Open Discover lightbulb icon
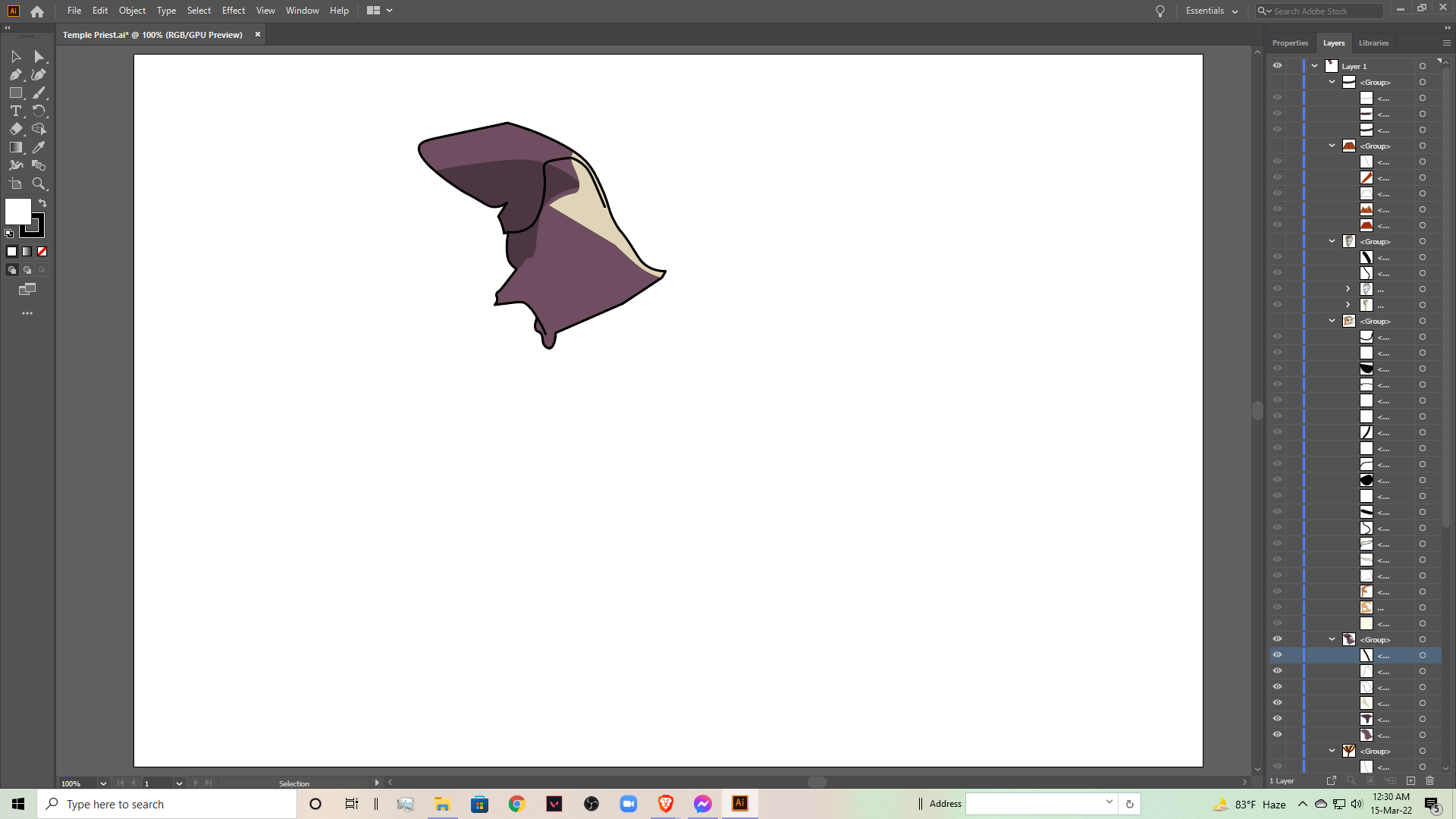The width and height of the screenshot is (1456, 819). pyautogui.click(x=1160, y=11)
